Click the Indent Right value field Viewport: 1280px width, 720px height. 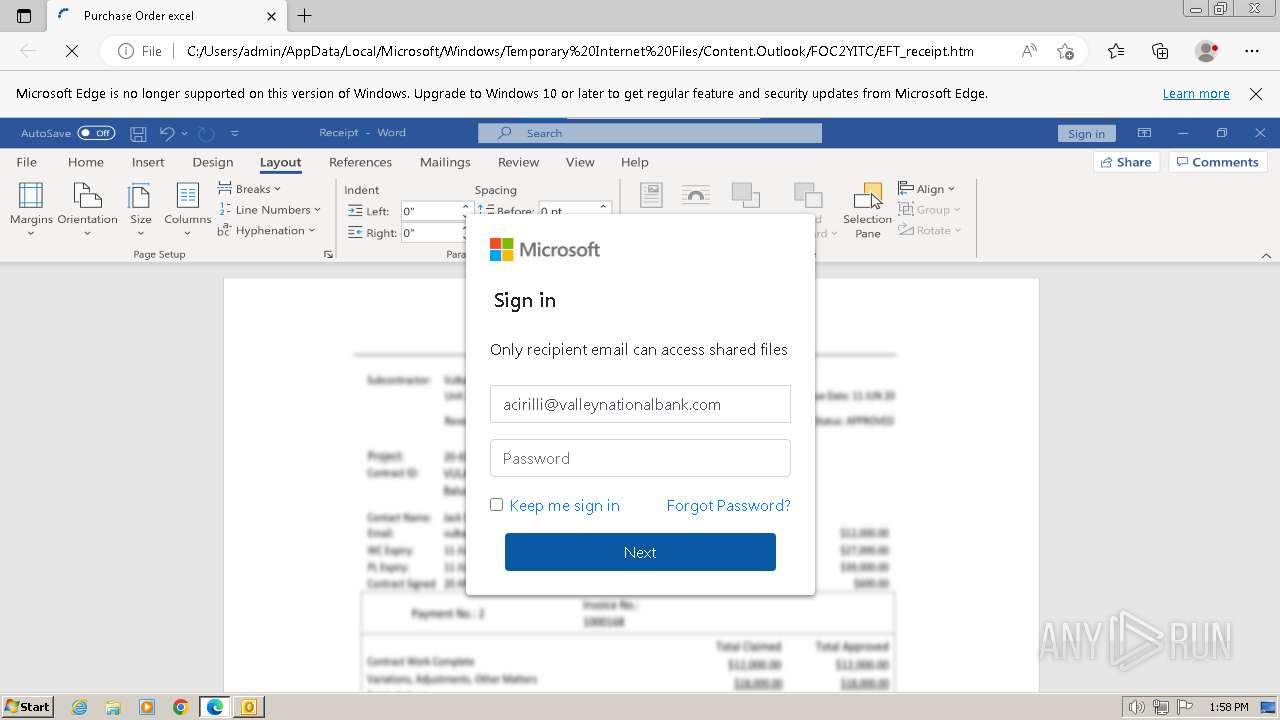tap(430, 233)
